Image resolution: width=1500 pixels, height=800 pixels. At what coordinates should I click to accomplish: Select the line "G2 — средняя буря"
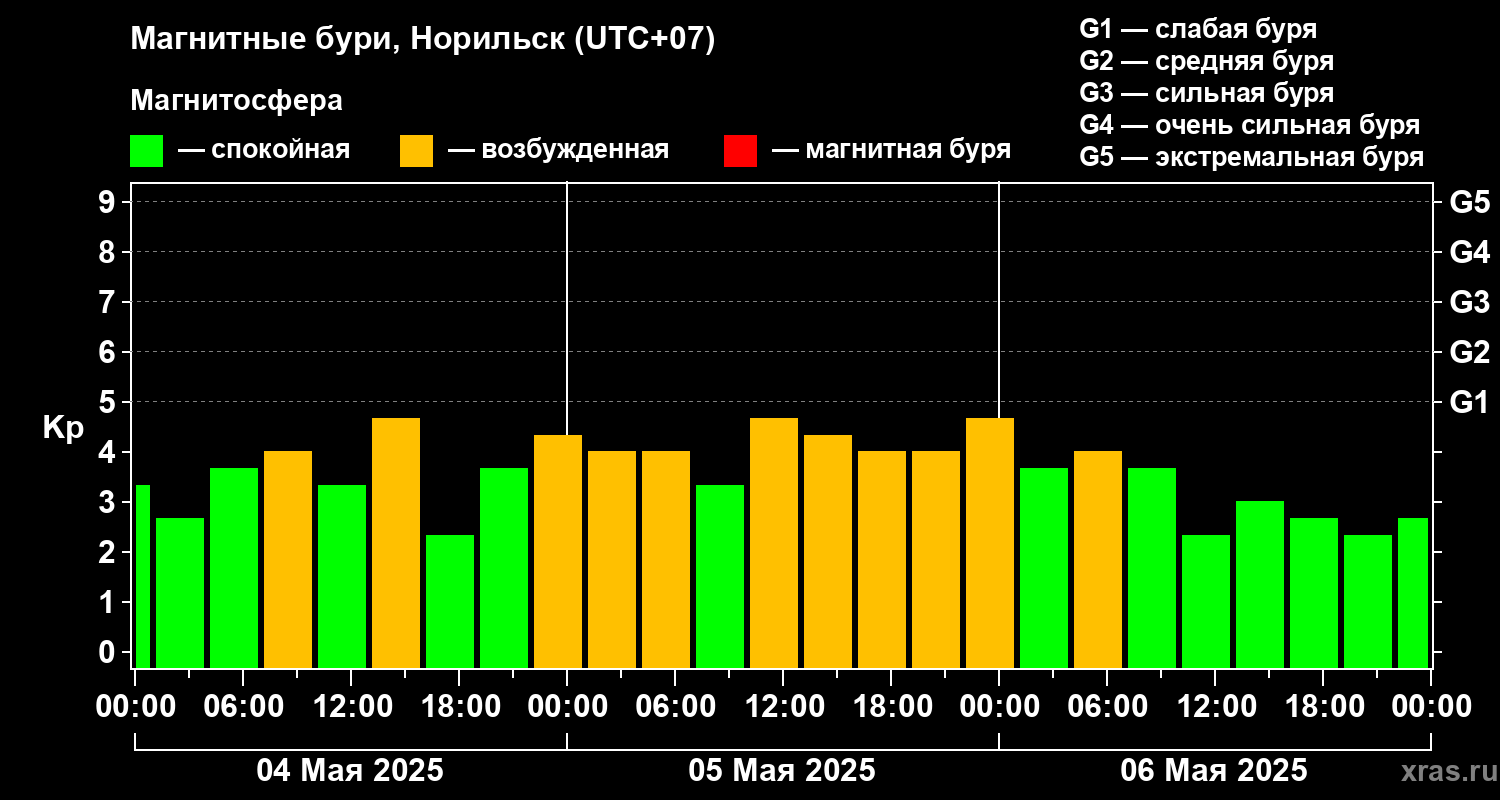(x=1206, y=60)
